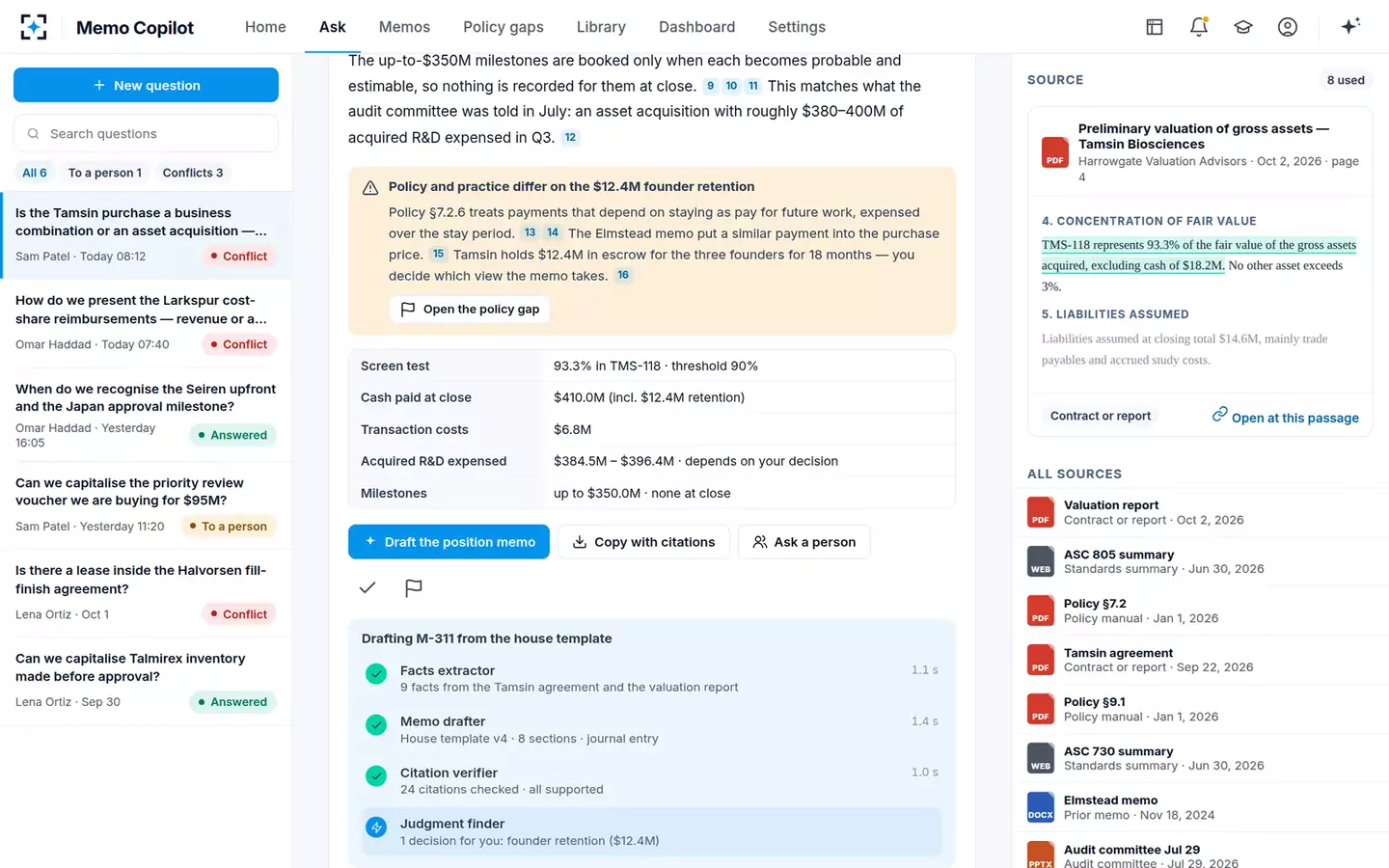
Task: Click the Memo Copilot logo icon
Action: click(x=34, y=27)
